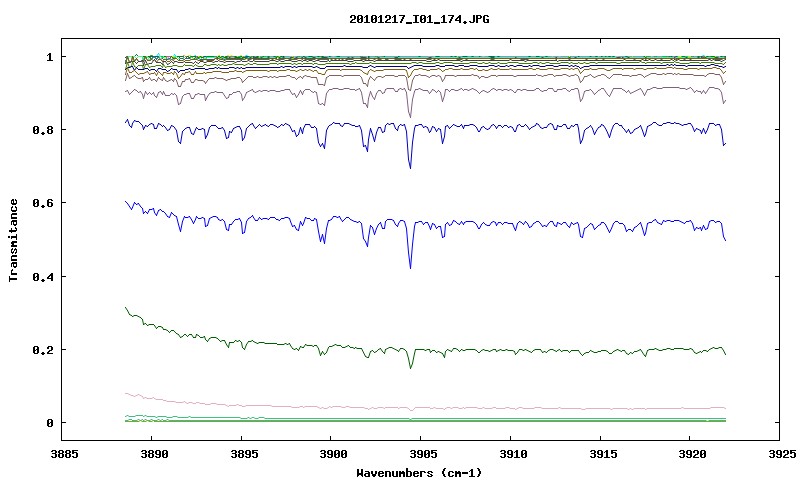Click x-axis tick label 3910
This screenshot has width=800, height=480.
(x=513, y=454)
